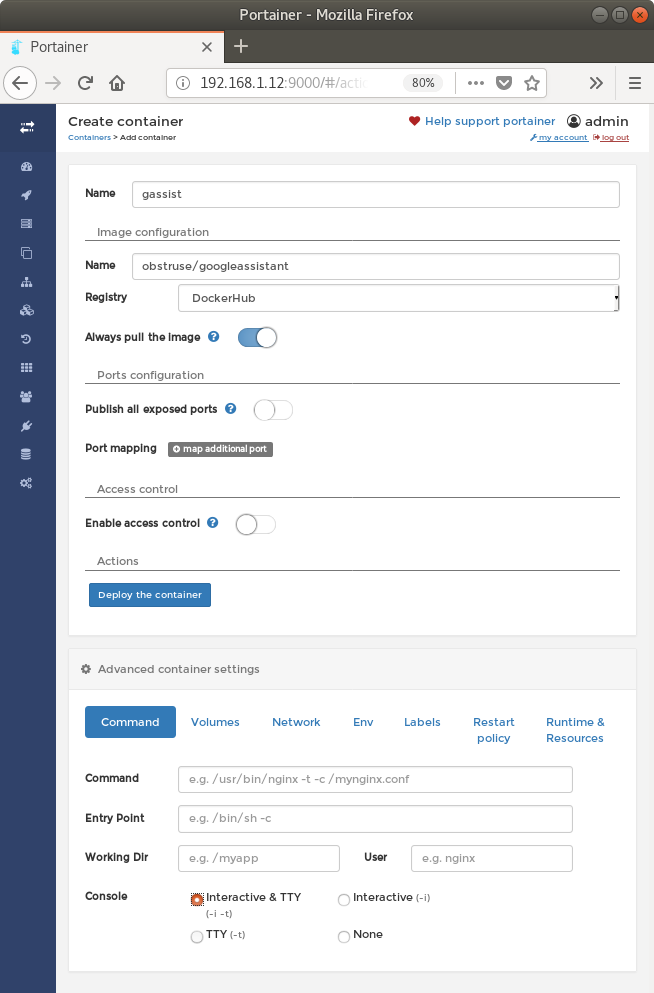654x993 pixels.
Task: Open page actions three-dot menu
Action: click(x=475, y=83)
